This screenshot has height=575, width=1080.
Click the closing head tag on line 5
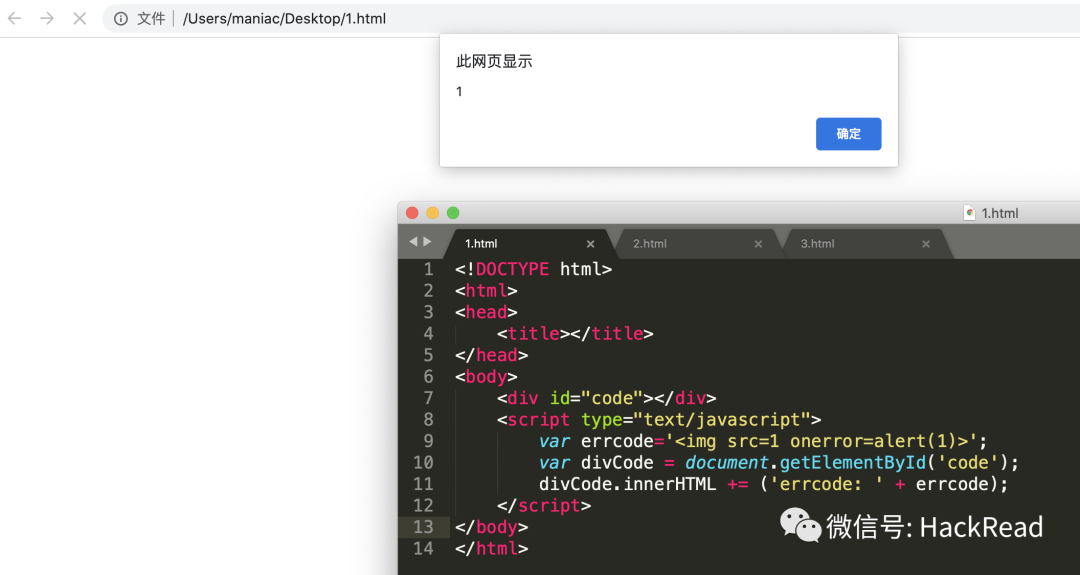pyautogui.click(x=492, y=355)
